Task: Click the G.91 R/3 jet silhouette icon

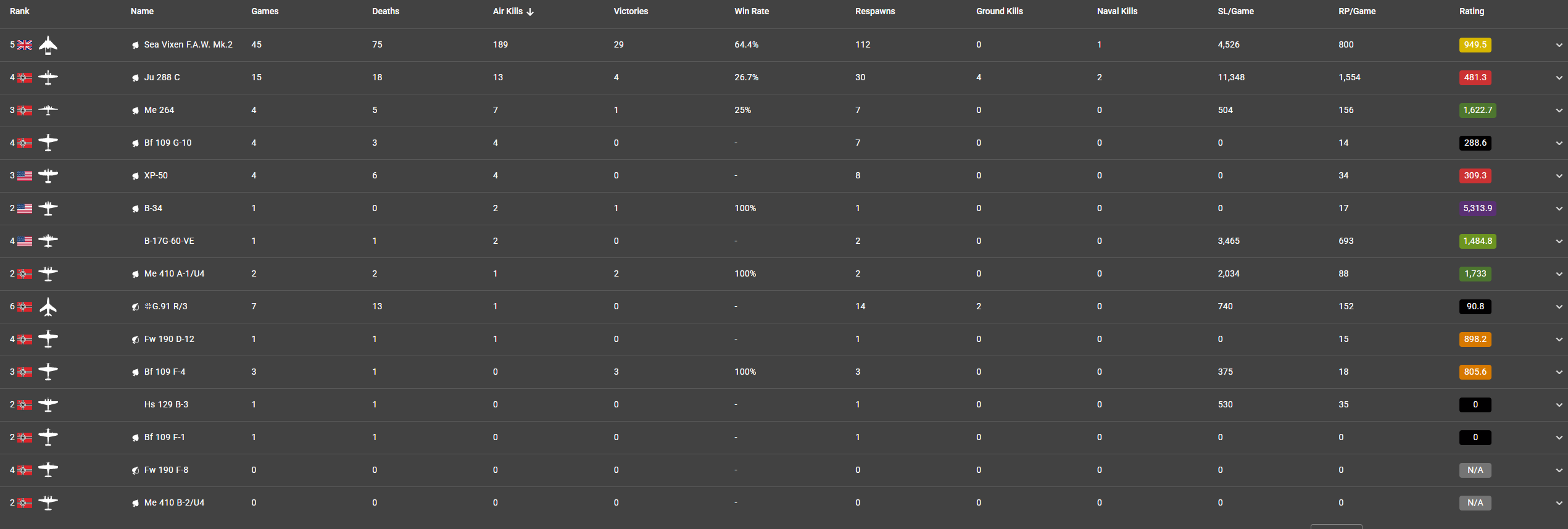Action: 48,307
